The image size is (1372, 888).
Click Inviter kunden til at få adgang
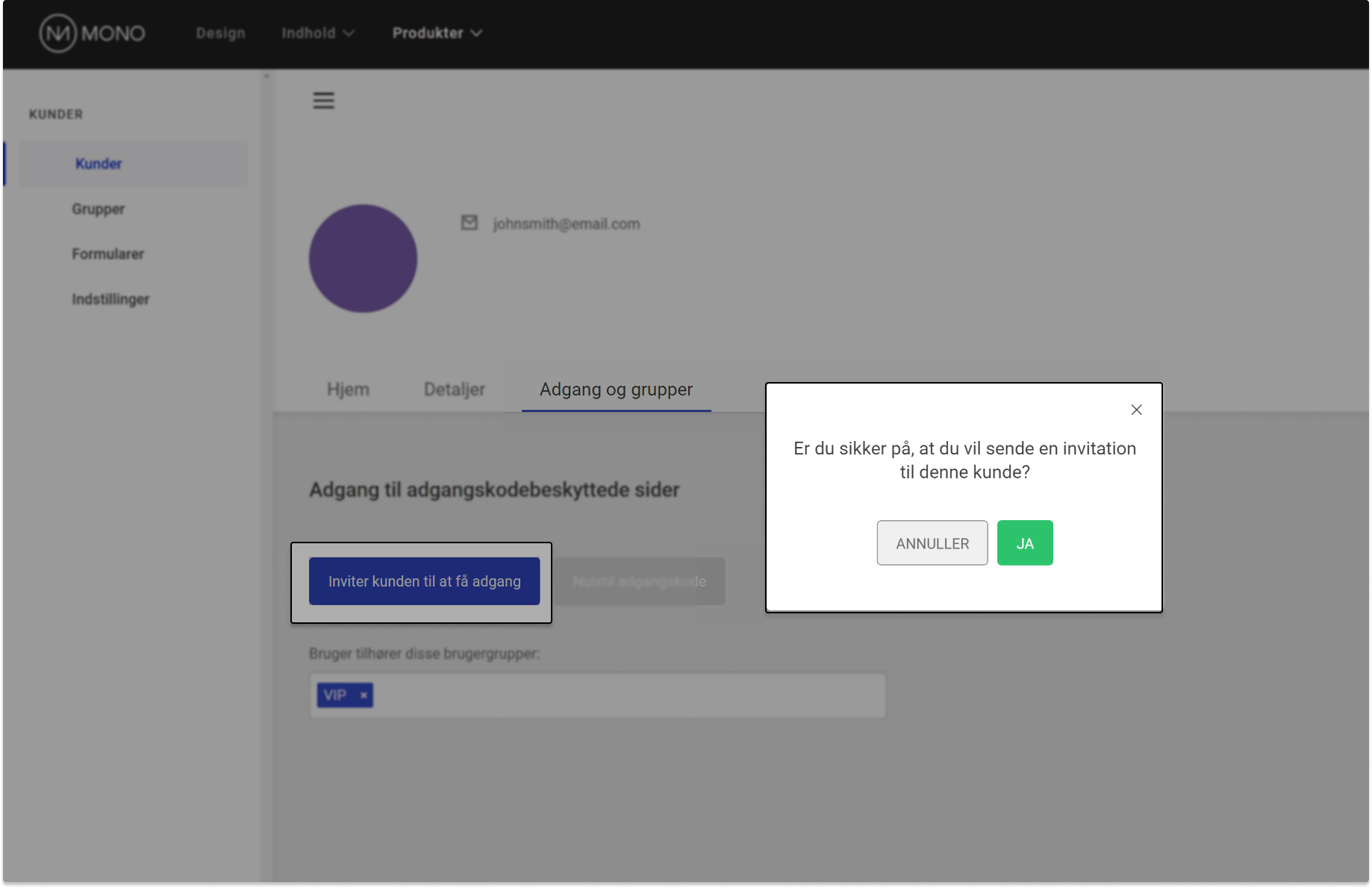pyautogui.click(x=424, y=581)
